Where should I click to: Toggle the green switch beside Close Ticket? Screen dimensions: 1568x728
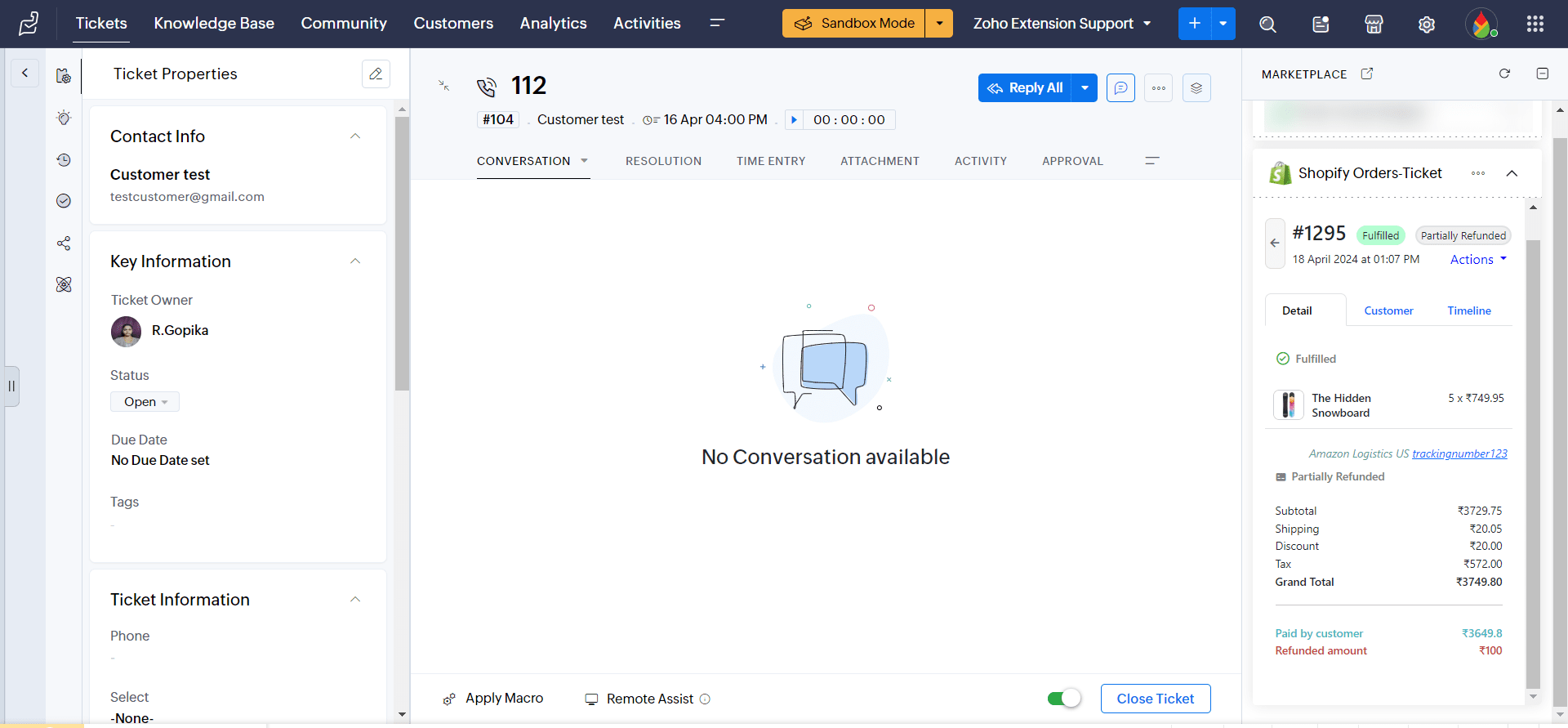pos(1064,699)
